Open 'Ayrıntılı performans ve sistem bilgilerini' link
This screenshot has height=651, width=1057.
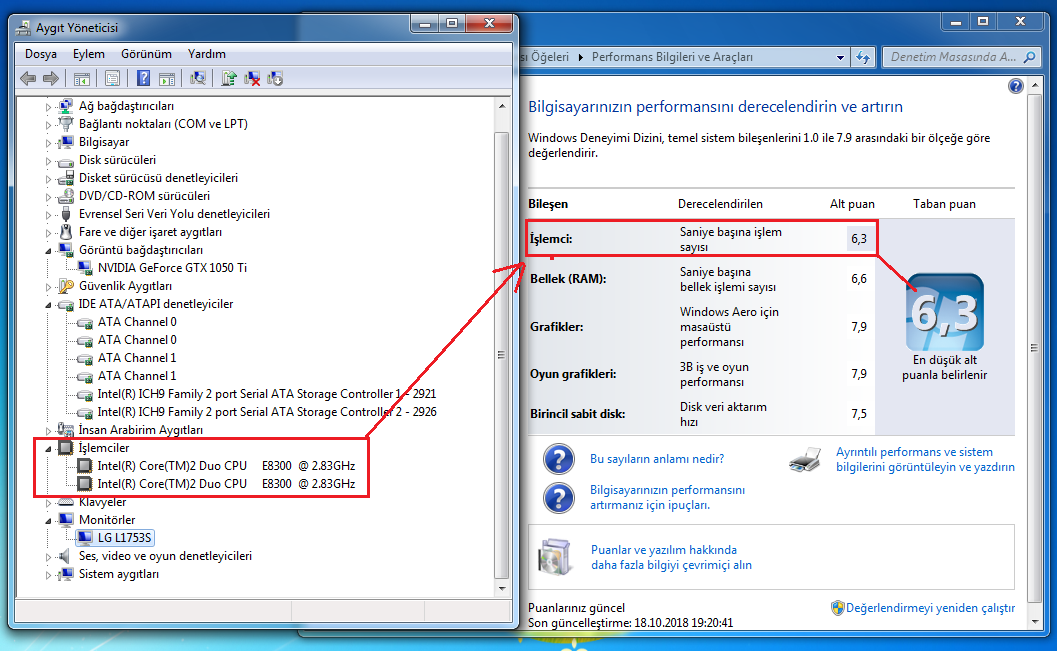pos(926,460)
